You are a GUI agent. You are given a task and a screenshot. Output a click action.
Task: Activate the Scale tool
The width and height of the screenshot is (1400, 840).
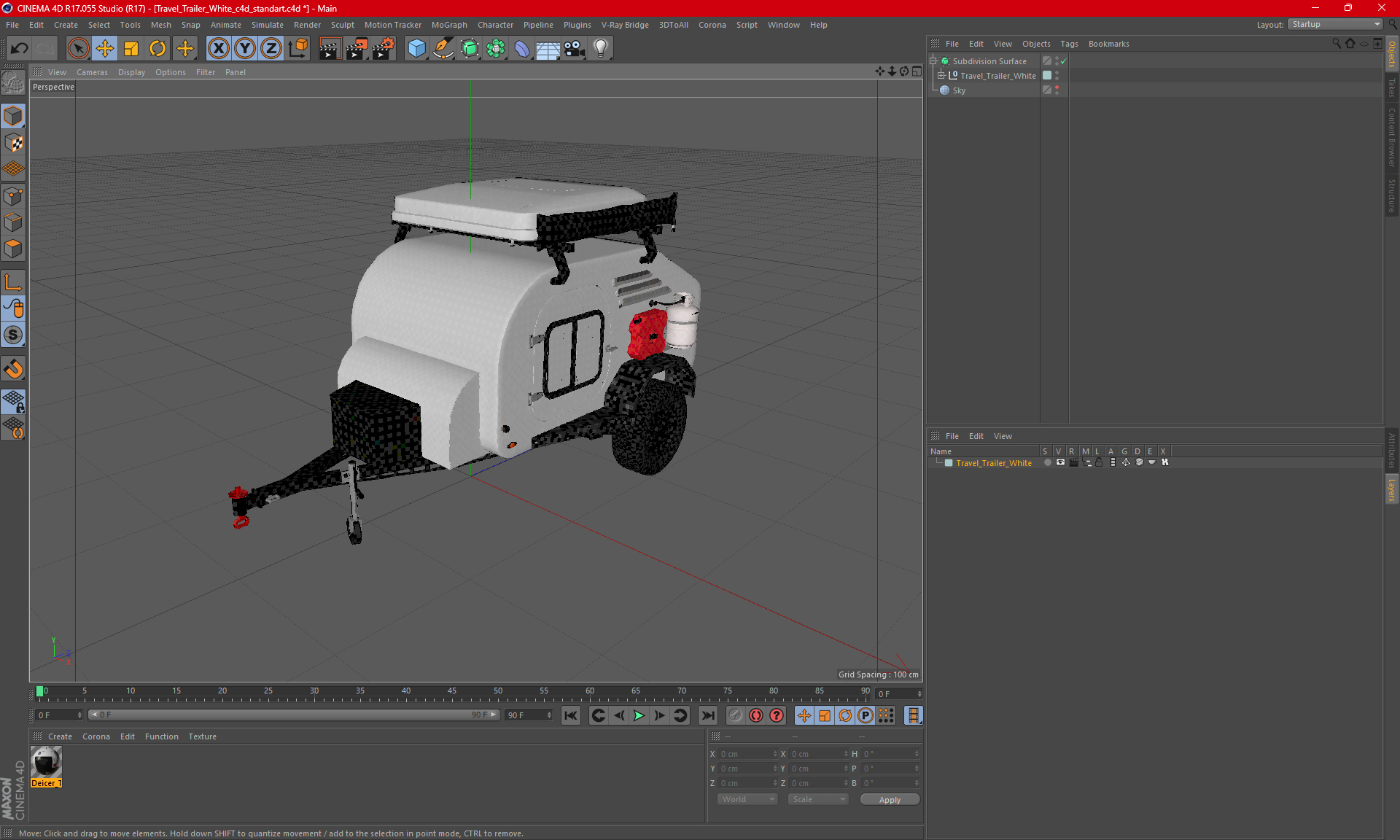click(131, 49)
